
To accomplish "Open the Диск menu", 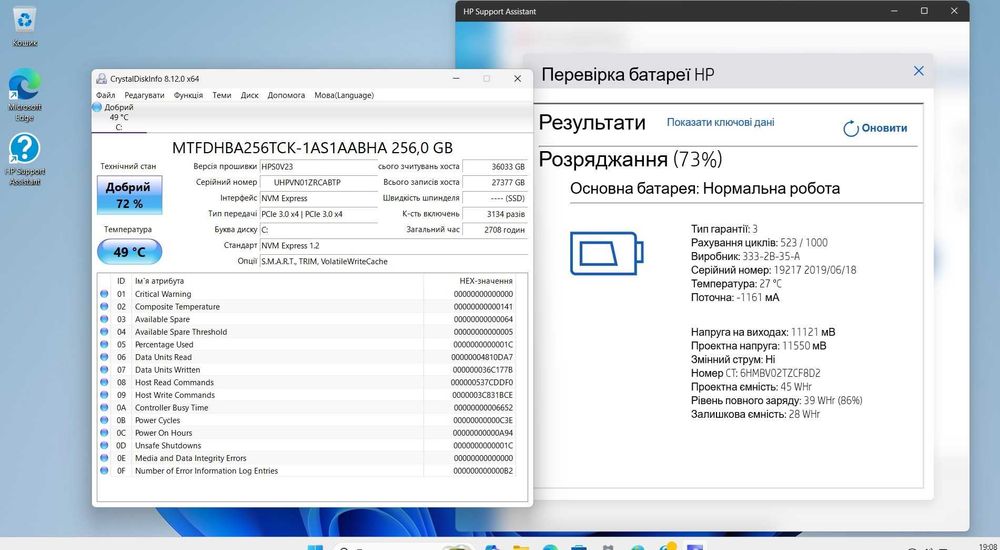I will [x=249, y=95].
